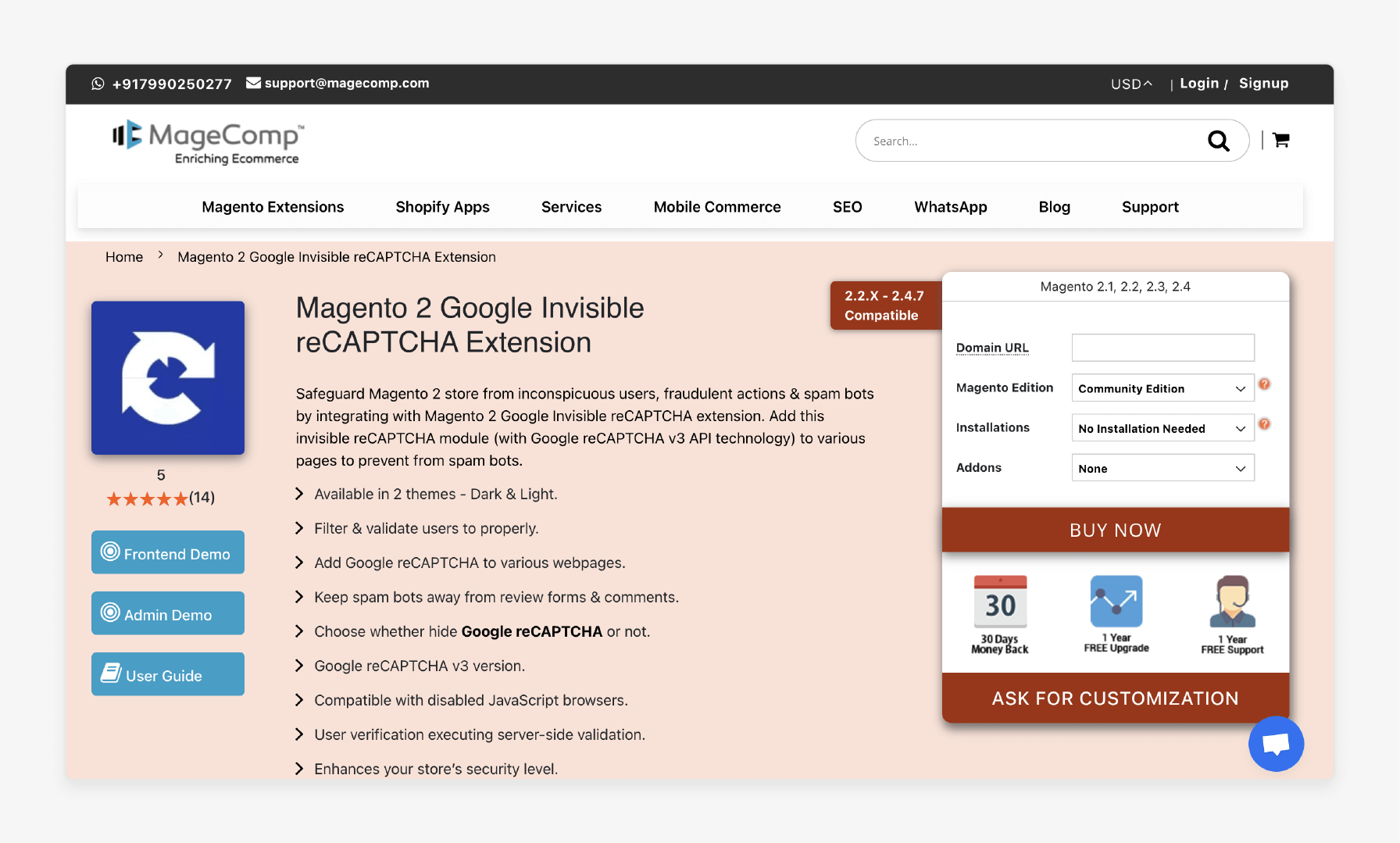Click the 'Magento 2.1, 2.2, 2.3, 2.4' header text
Viewport: 1400px width, 843px height.
pos(1115,287)
